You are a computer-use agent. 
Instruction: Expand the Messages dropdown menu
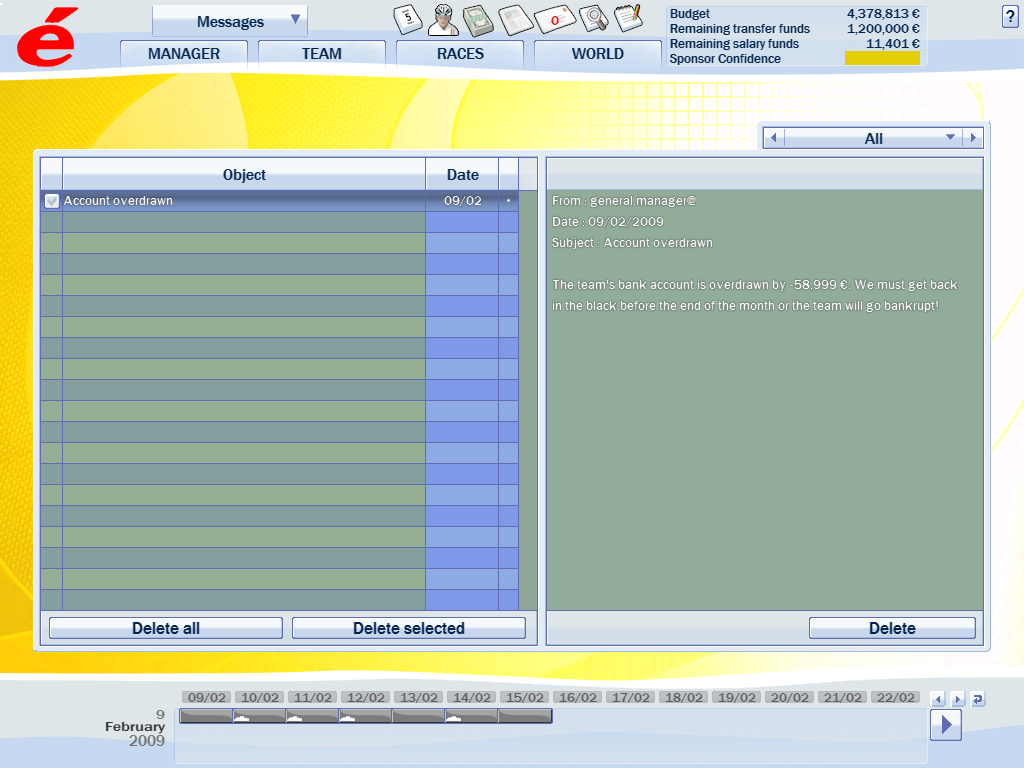pos(294,20)
